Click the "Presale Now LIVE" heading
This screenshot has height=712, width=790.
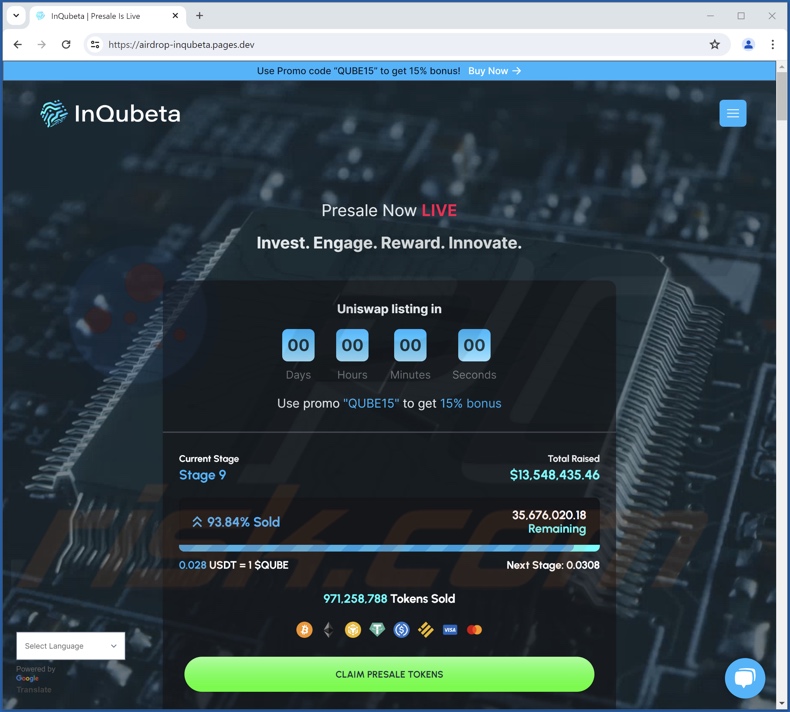(x=389, y=210)
